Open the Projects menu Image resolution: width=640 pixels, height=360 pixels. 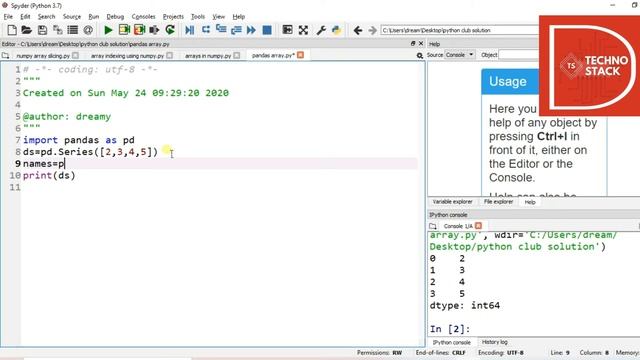pos(173,17)
